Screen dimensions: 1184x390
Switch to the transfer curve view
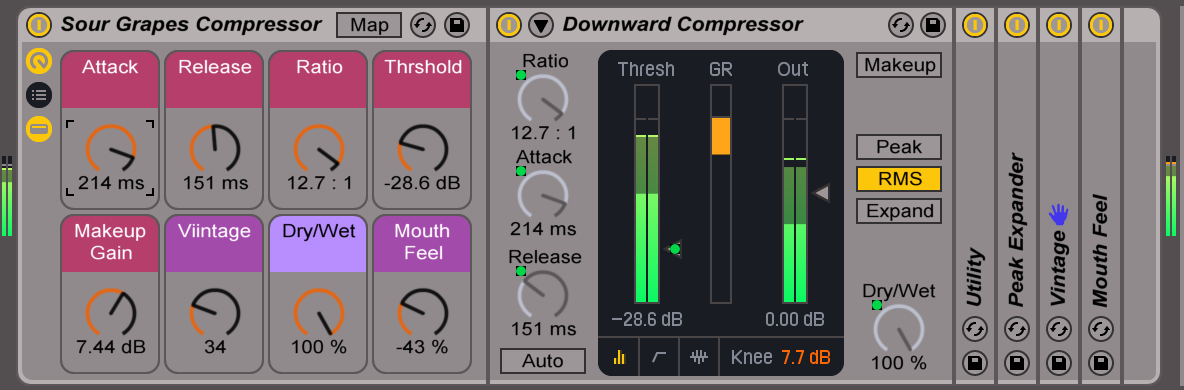coord(658,358)
